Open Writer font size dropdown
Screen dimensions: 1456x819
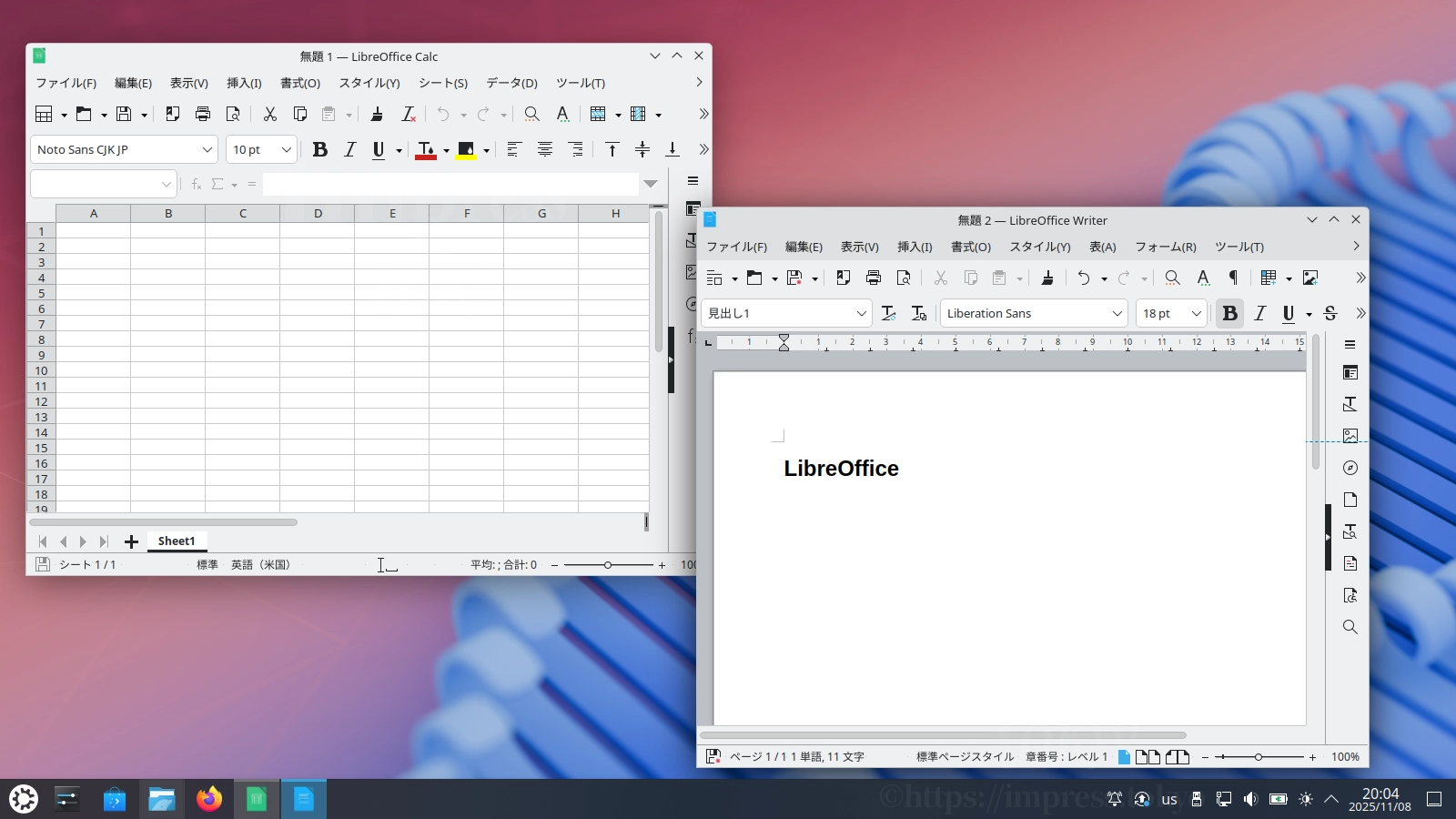[x=1196, y=313]
